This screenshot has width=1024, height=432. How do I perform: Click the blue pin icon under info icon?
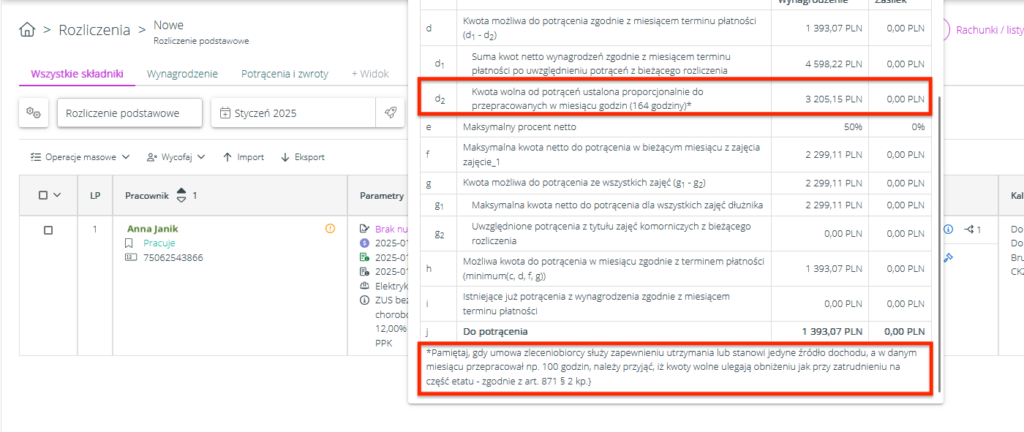pyautogui.click(x=949, y=256)
